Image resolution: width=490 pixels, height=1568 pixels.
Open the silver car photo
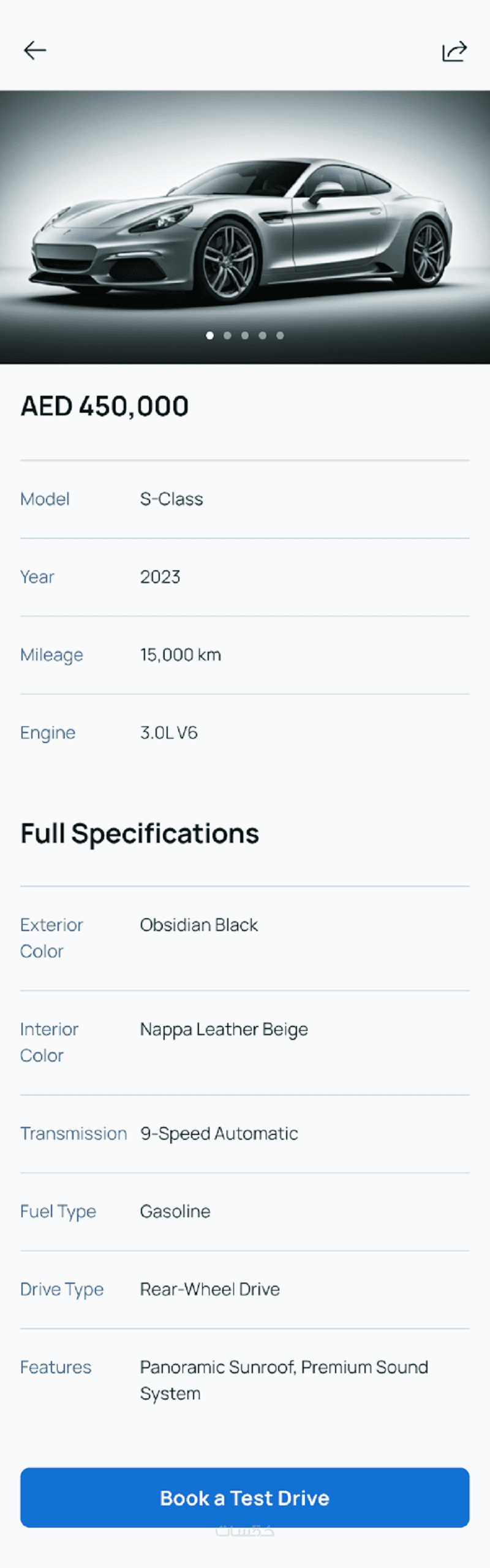tap(245, 227)
